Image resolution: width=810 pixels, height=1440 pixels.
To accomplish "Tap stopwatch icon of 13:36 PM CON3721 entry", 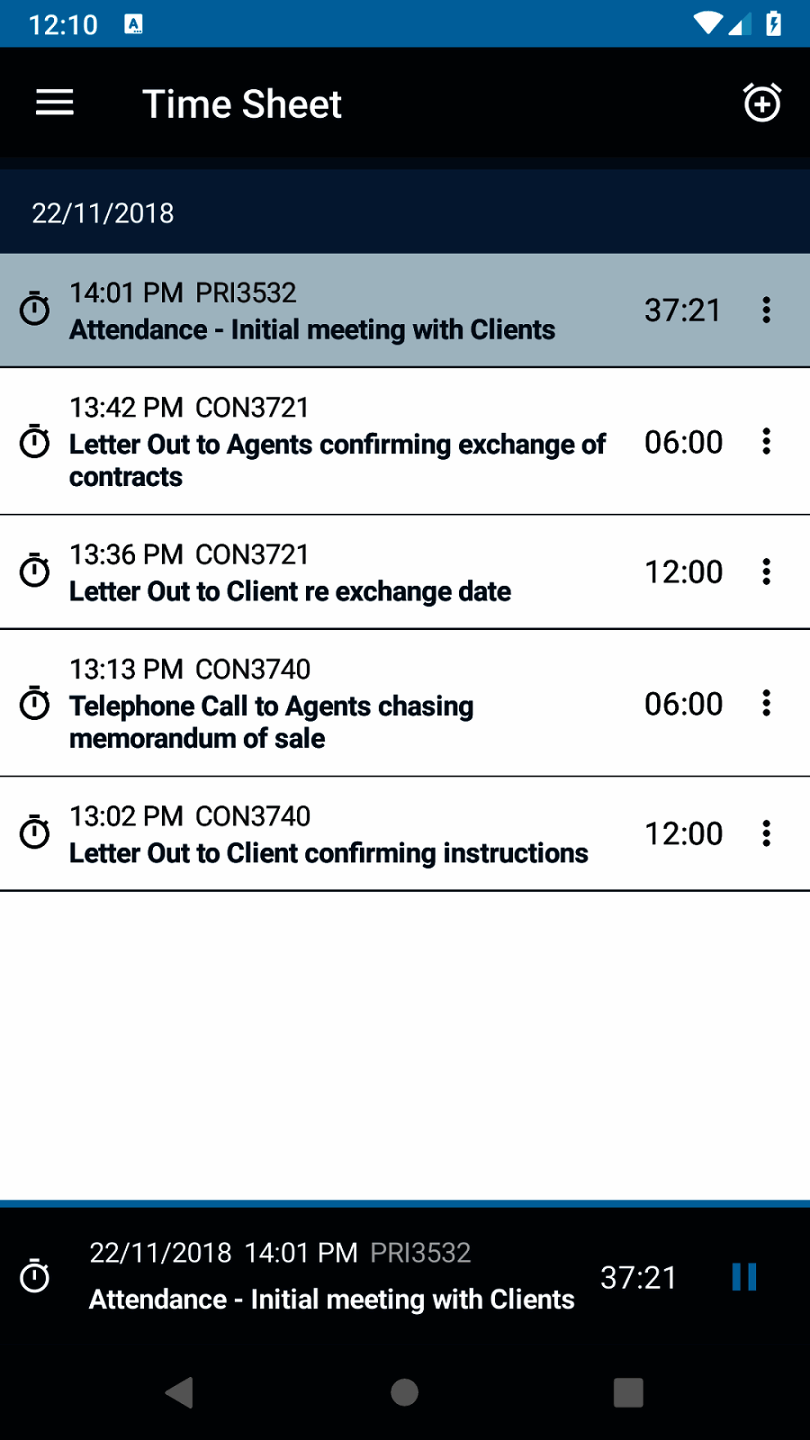I will [35, 571].
